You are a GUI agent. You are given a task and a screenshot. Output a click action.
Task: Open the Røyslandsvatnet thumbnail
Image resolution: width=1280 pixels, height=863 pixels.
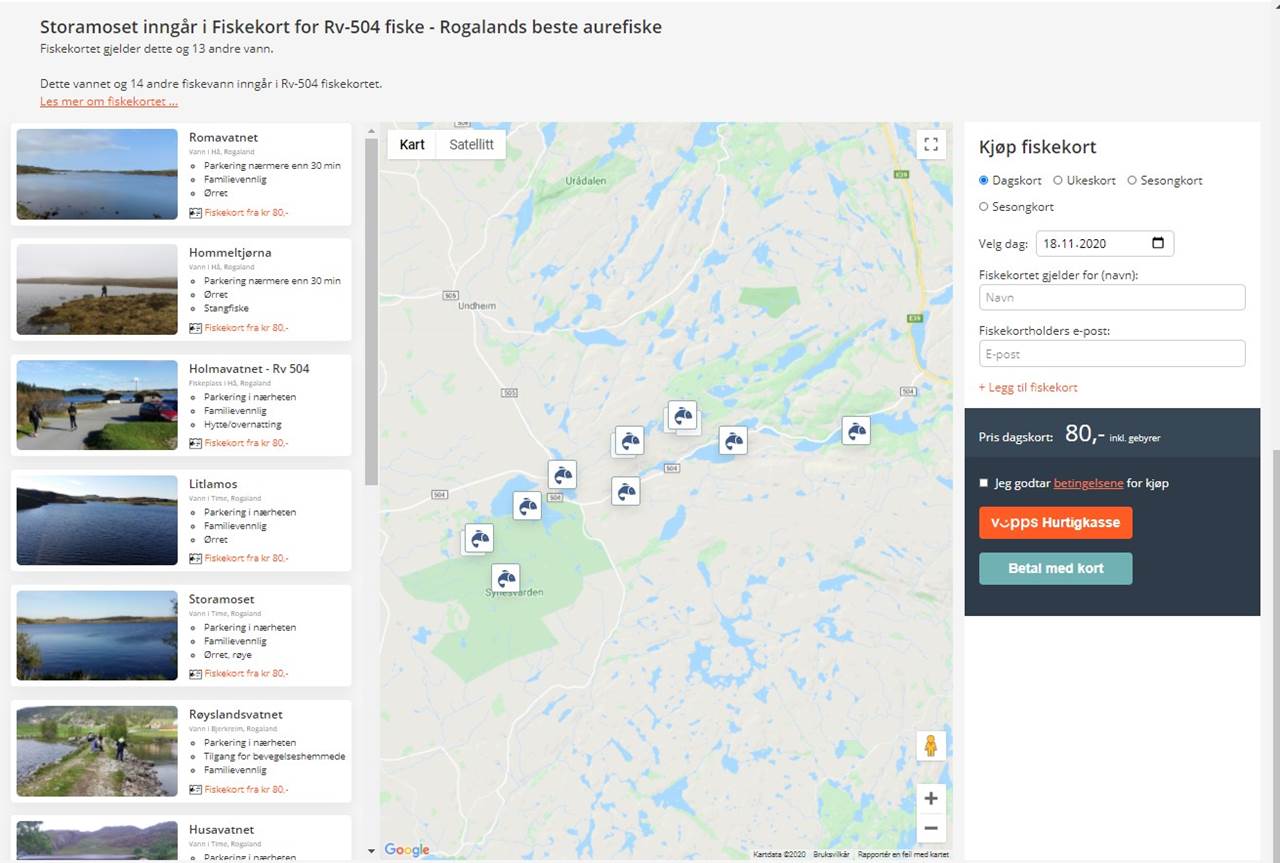tap(97, 751)
